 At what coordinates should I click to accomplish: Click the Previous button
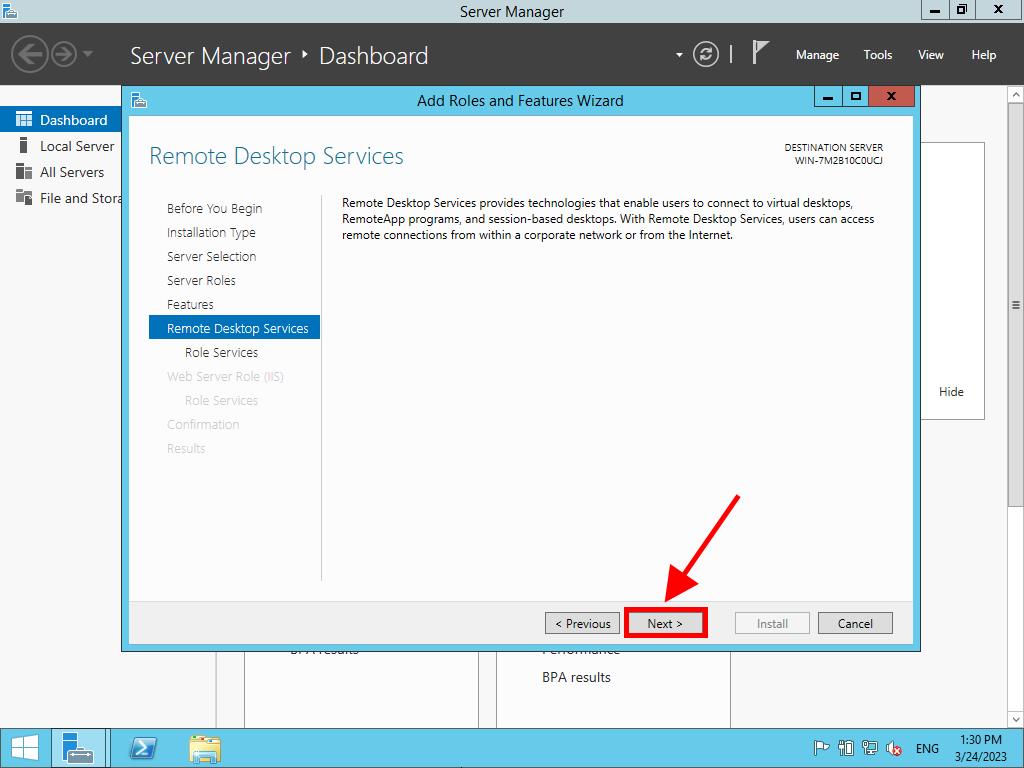[x=583, y=623]
